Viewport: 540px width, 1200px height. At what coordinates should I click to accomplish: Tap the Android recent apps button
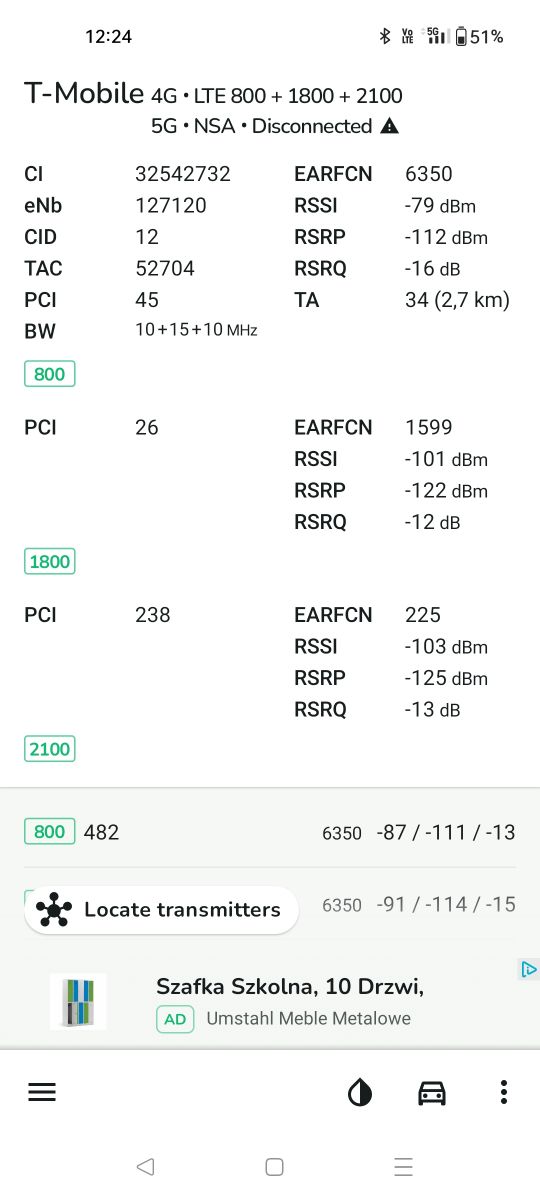tap(403, 1166)
